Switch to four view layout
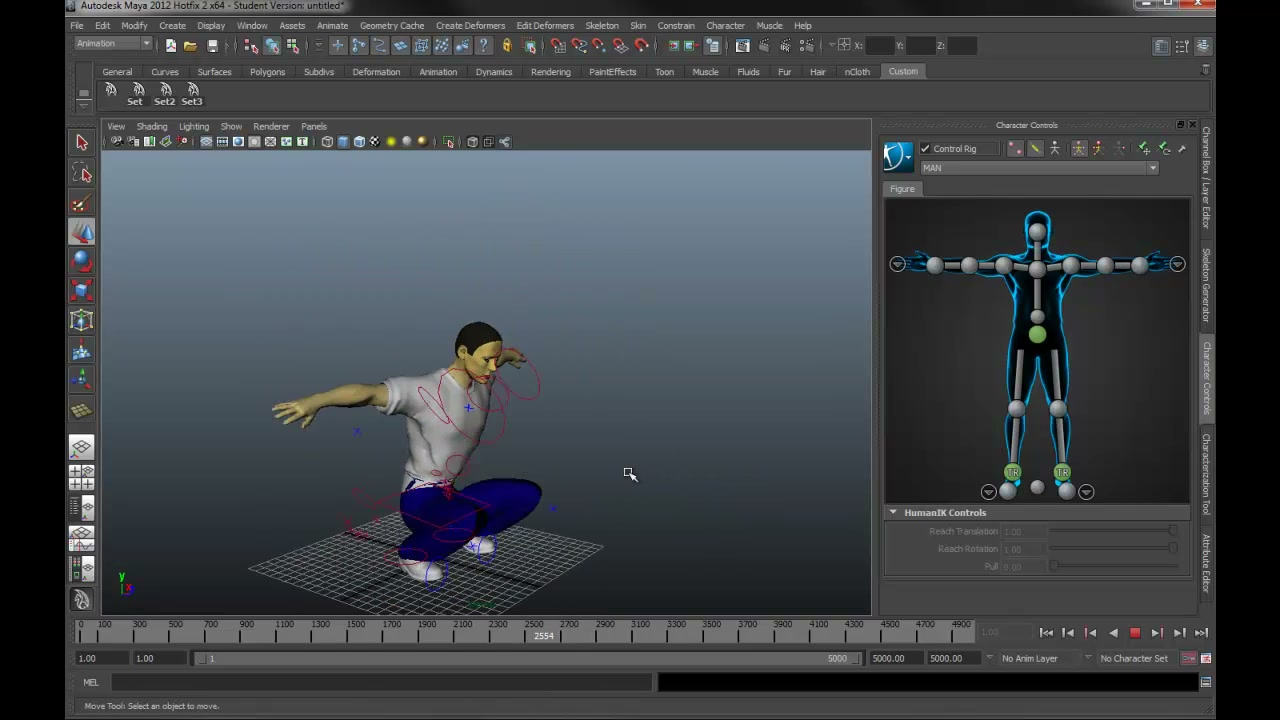 [x=82, y=478]
